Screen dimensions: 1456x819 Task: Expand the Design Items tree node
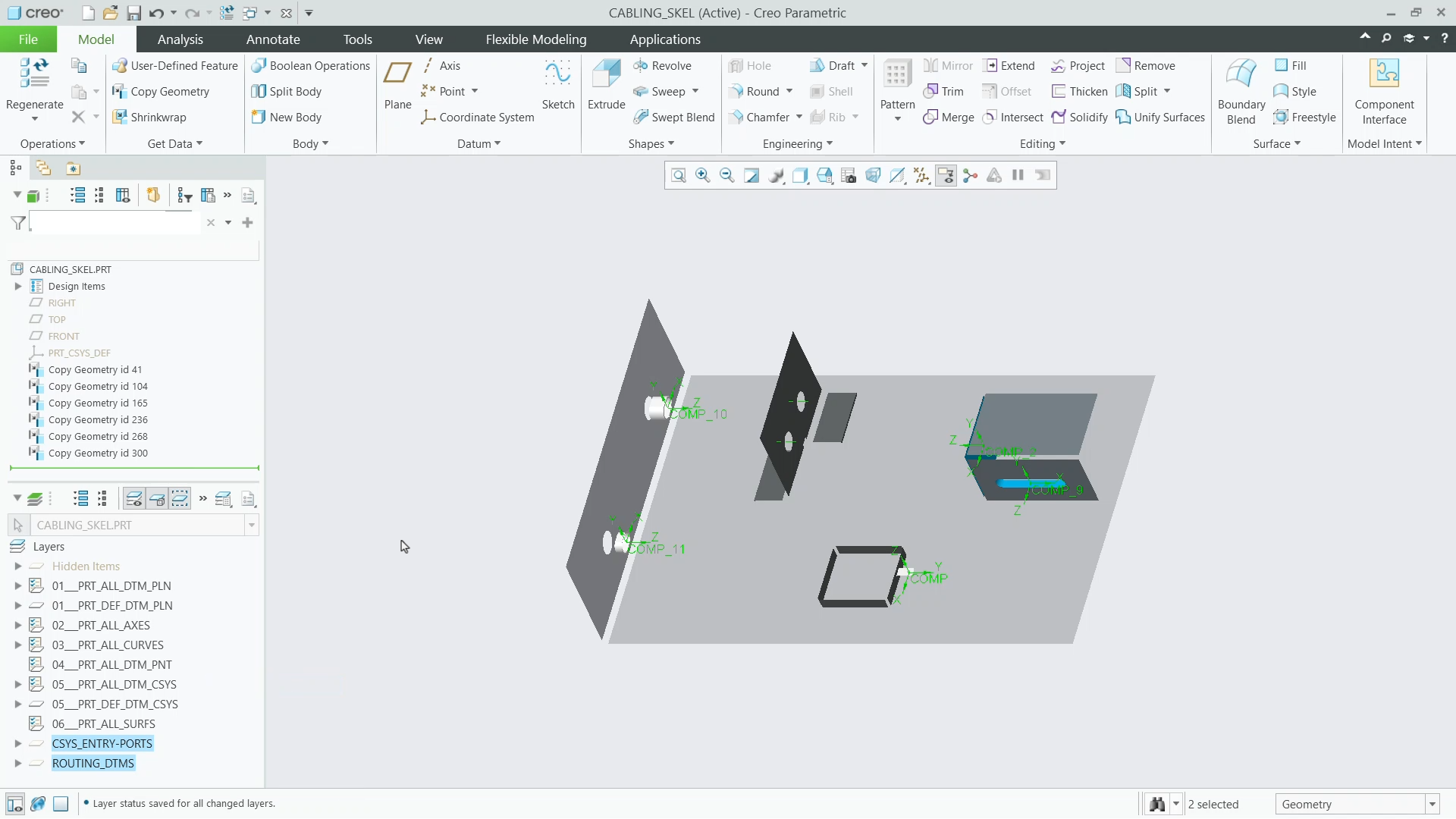click(x=17, y=287)
